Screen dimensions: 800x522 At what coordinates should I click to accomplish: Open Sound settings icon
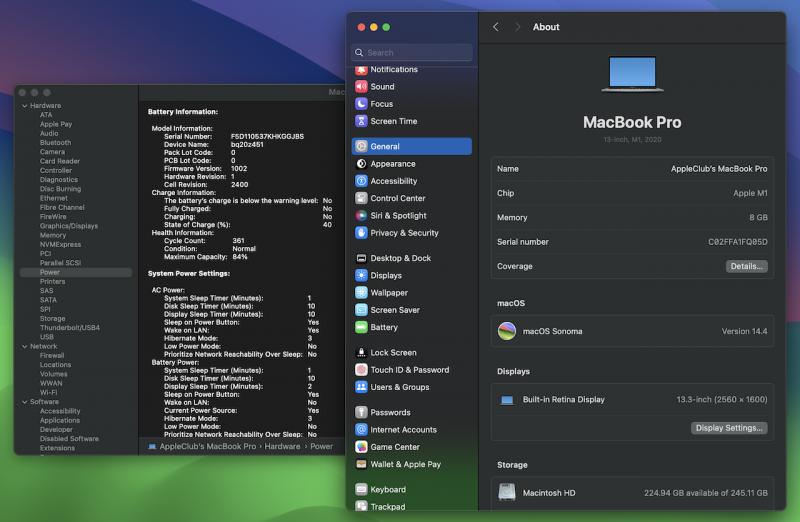tap(361, 87)
